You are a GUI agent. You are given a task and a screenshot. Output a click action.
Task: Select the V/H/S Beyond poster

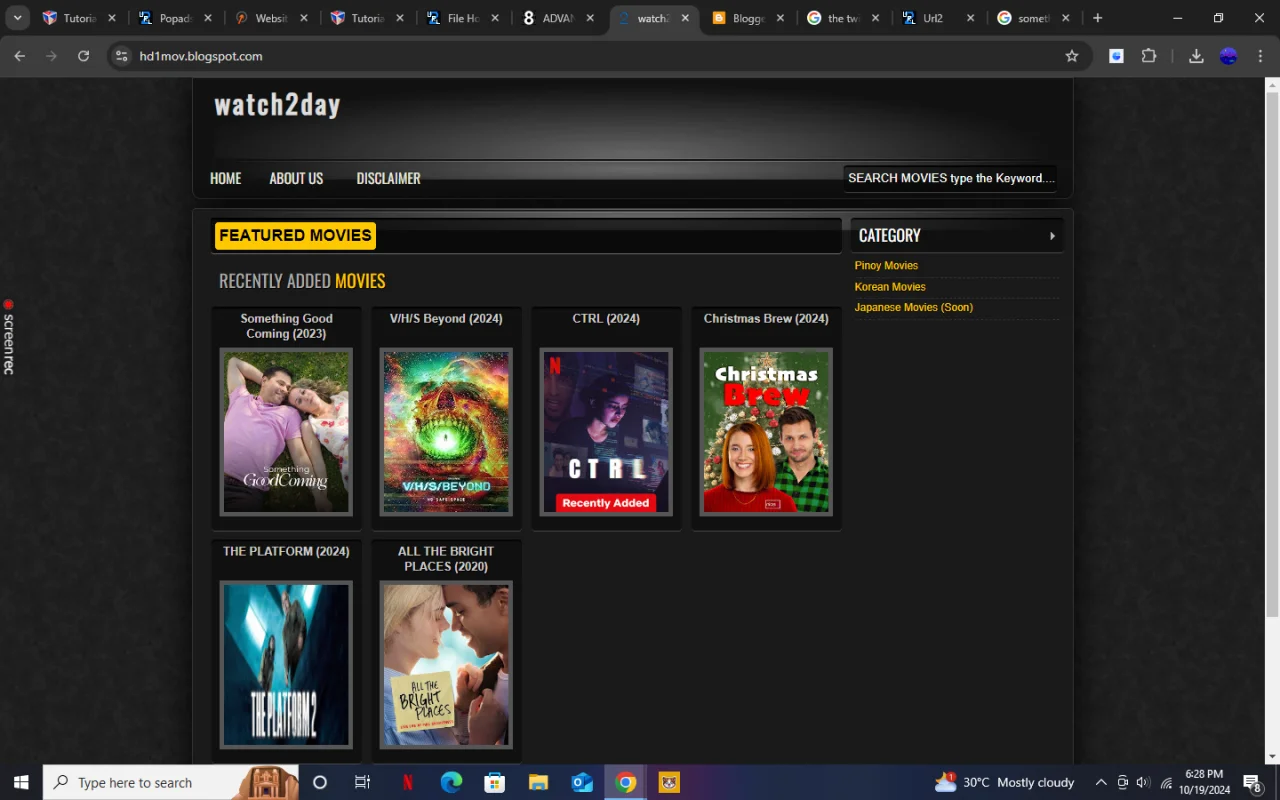tap(446, 432)
